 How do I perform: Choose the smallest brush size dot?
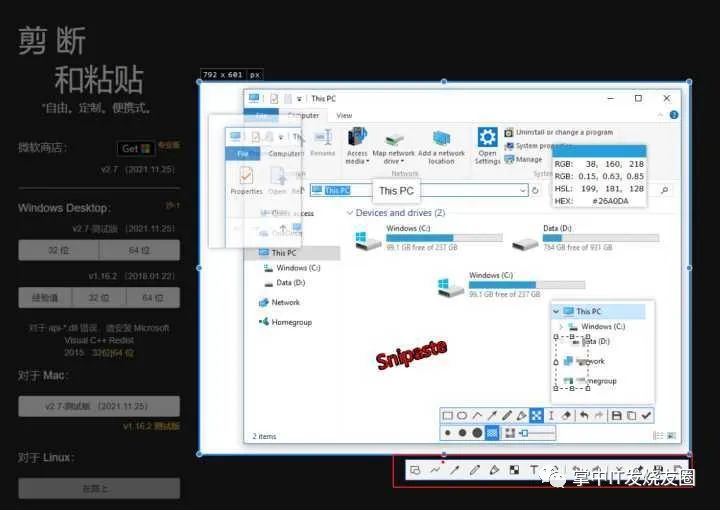(x=448, y=433)
